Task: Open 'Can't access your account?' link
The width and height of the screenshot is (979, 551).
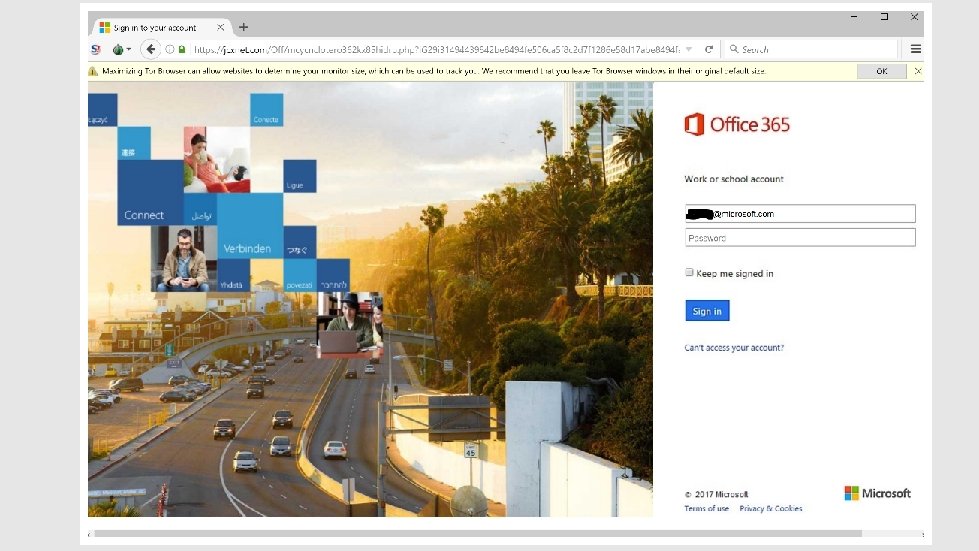Action: 734,348
